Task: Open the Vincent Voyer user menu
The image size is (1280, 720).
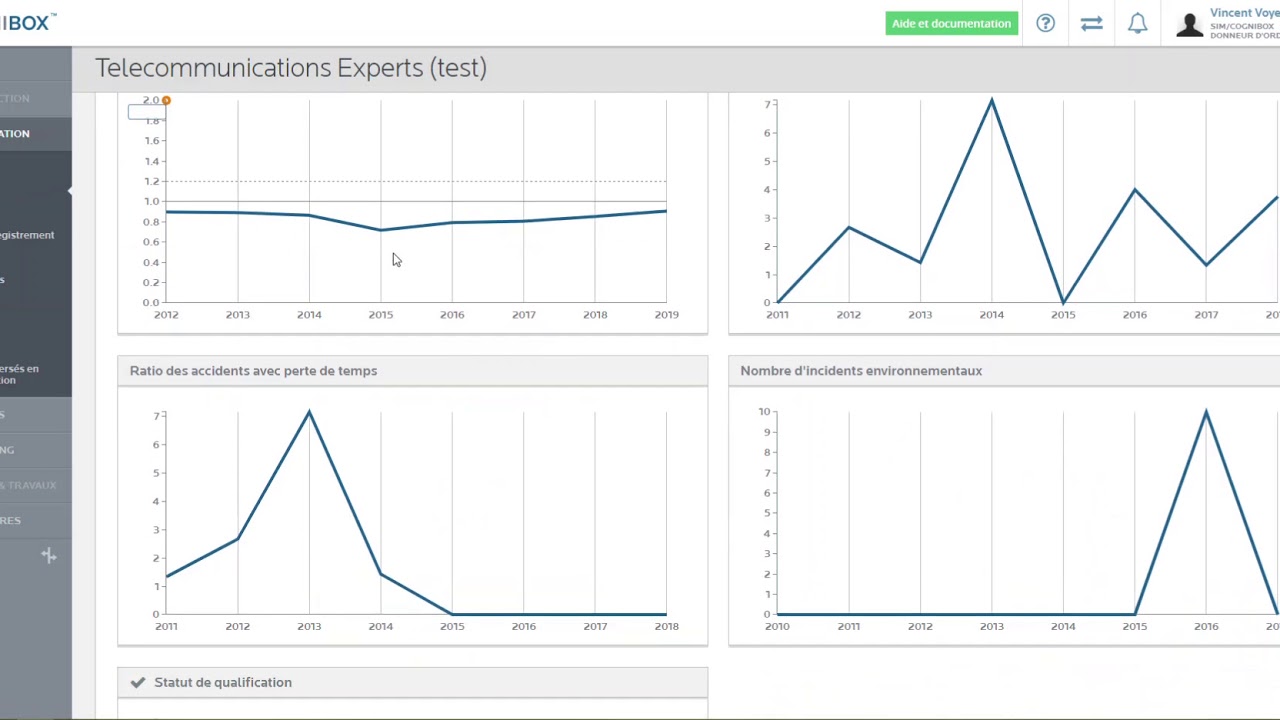Action: pyautogui.click(x=1243, y=23)
